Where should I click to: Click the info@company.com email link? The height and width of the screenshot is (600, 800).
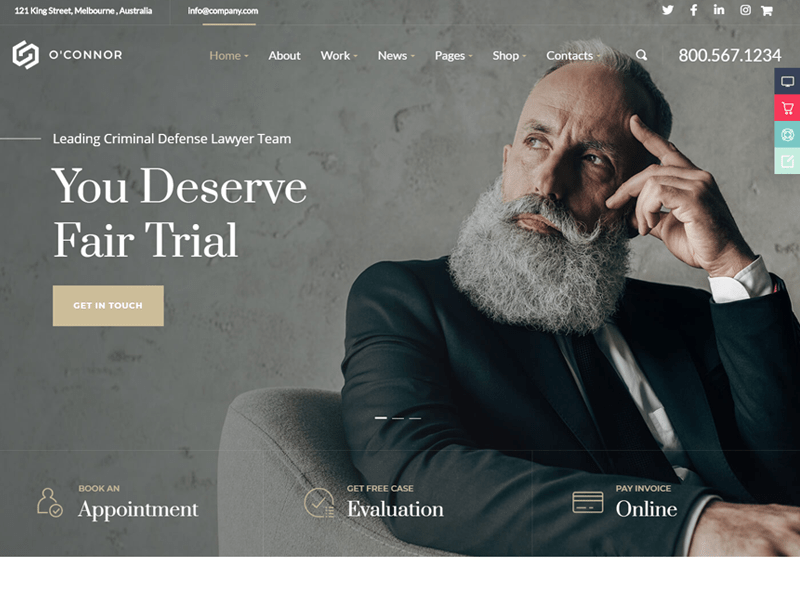coord(223,11)
